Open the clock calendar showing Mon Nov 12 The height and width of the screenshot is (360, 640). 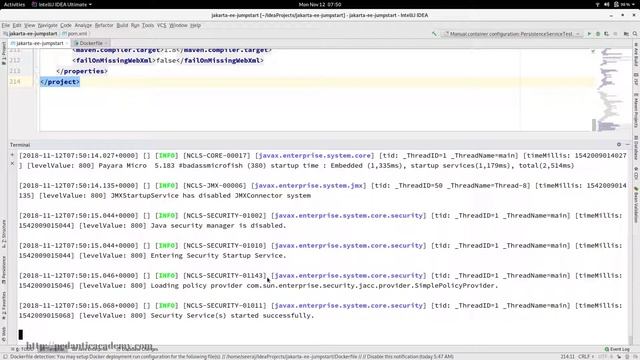tap(320, 4)
